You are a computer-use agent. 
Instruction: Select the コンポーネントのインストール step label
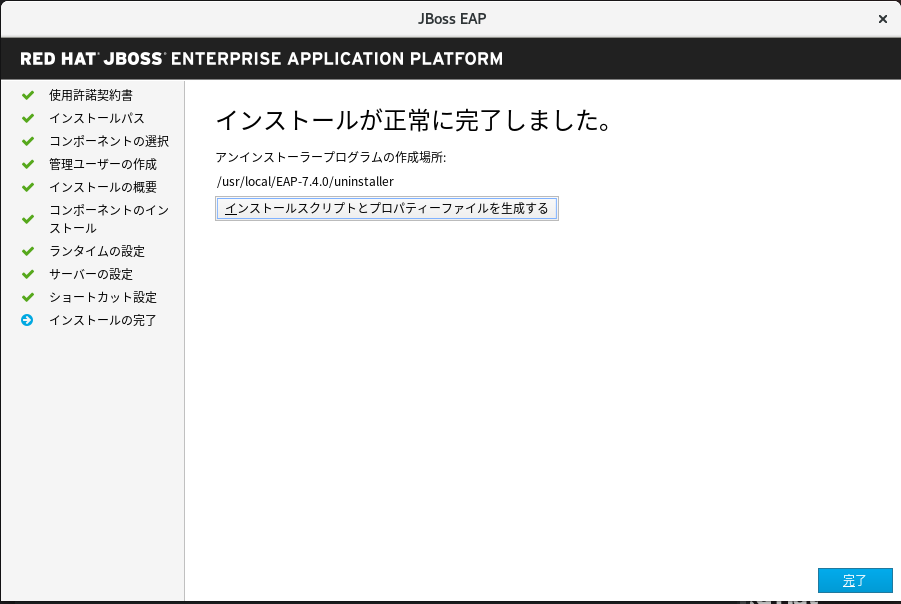click(109, 219)
